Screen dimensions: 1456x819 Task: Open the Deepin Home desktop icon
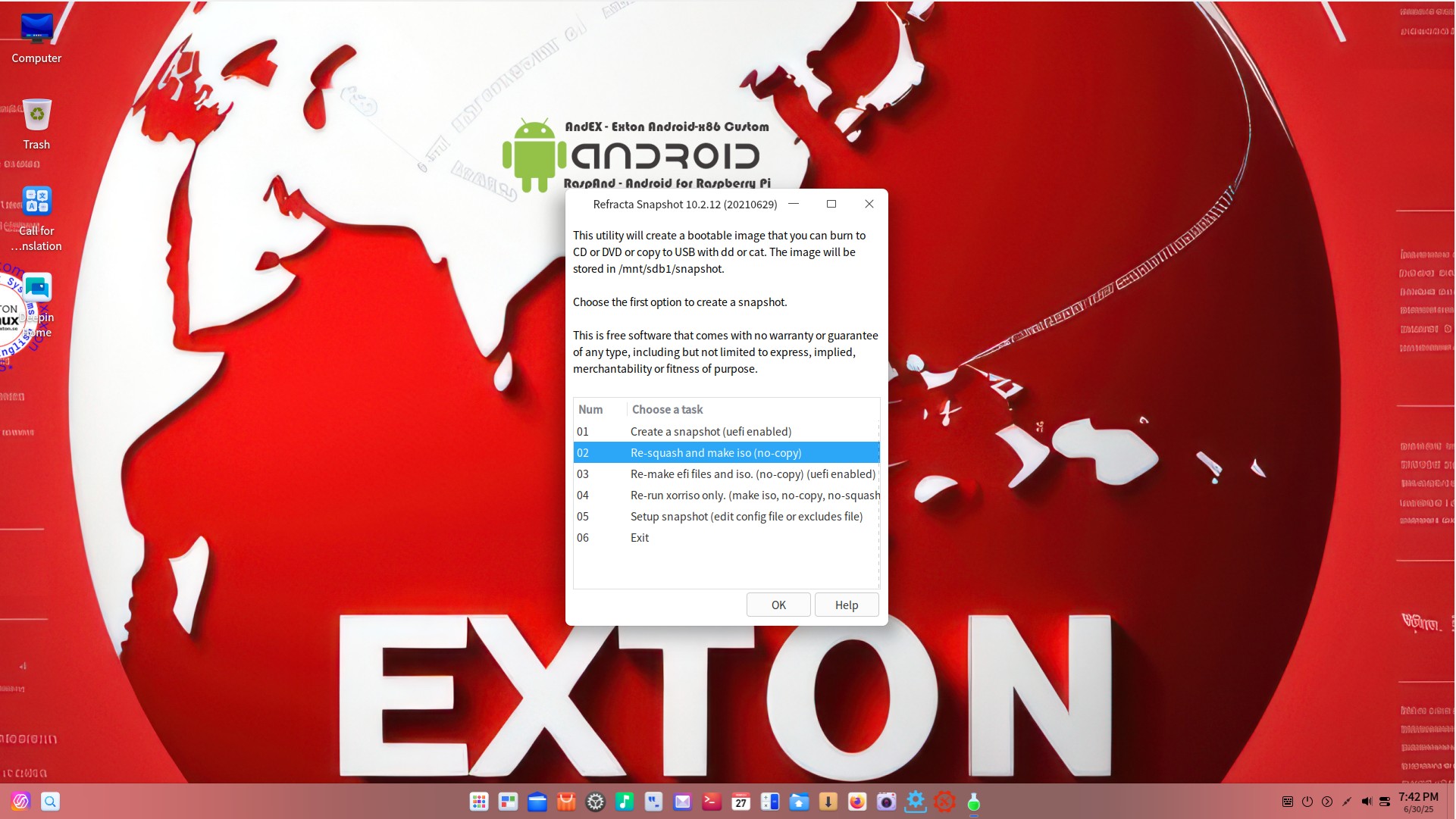pyautogui.click(x=36, y=306)
